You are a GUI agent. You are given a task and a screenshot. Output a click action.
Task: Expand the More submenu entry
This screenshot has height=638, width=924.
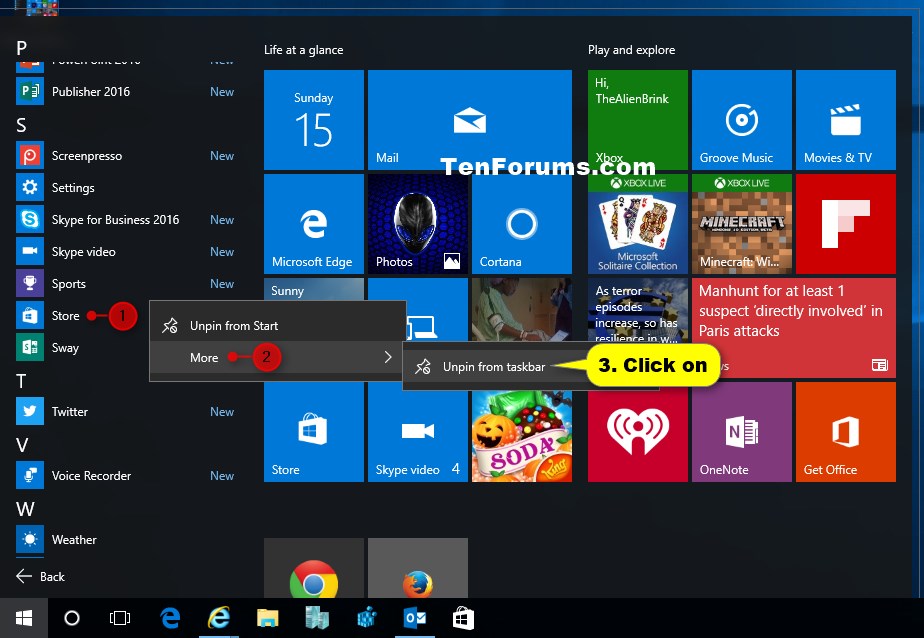coord(204,357)
